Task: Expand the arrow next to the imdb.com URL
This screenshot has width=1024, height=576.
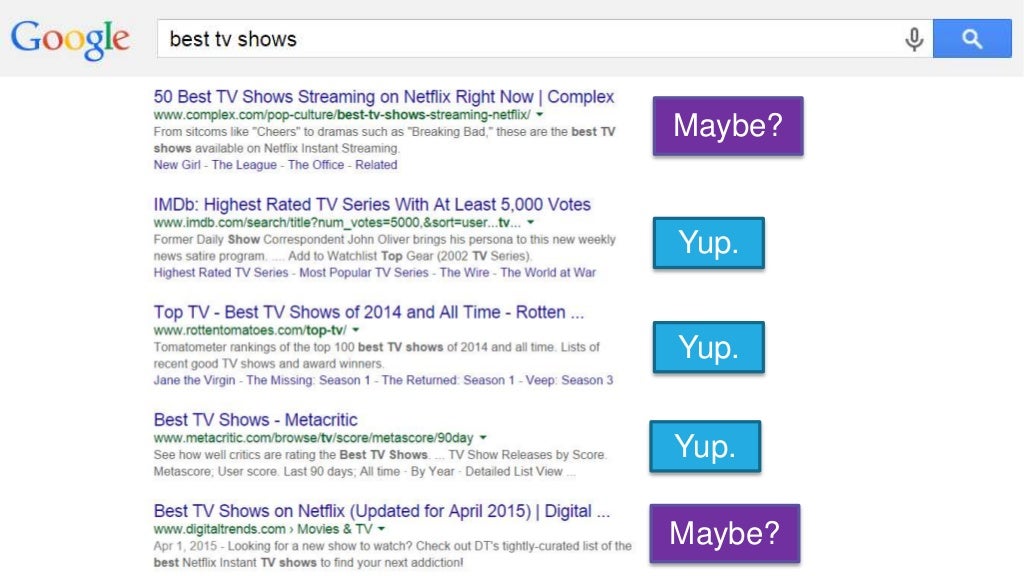Action: tap(530, 222)
